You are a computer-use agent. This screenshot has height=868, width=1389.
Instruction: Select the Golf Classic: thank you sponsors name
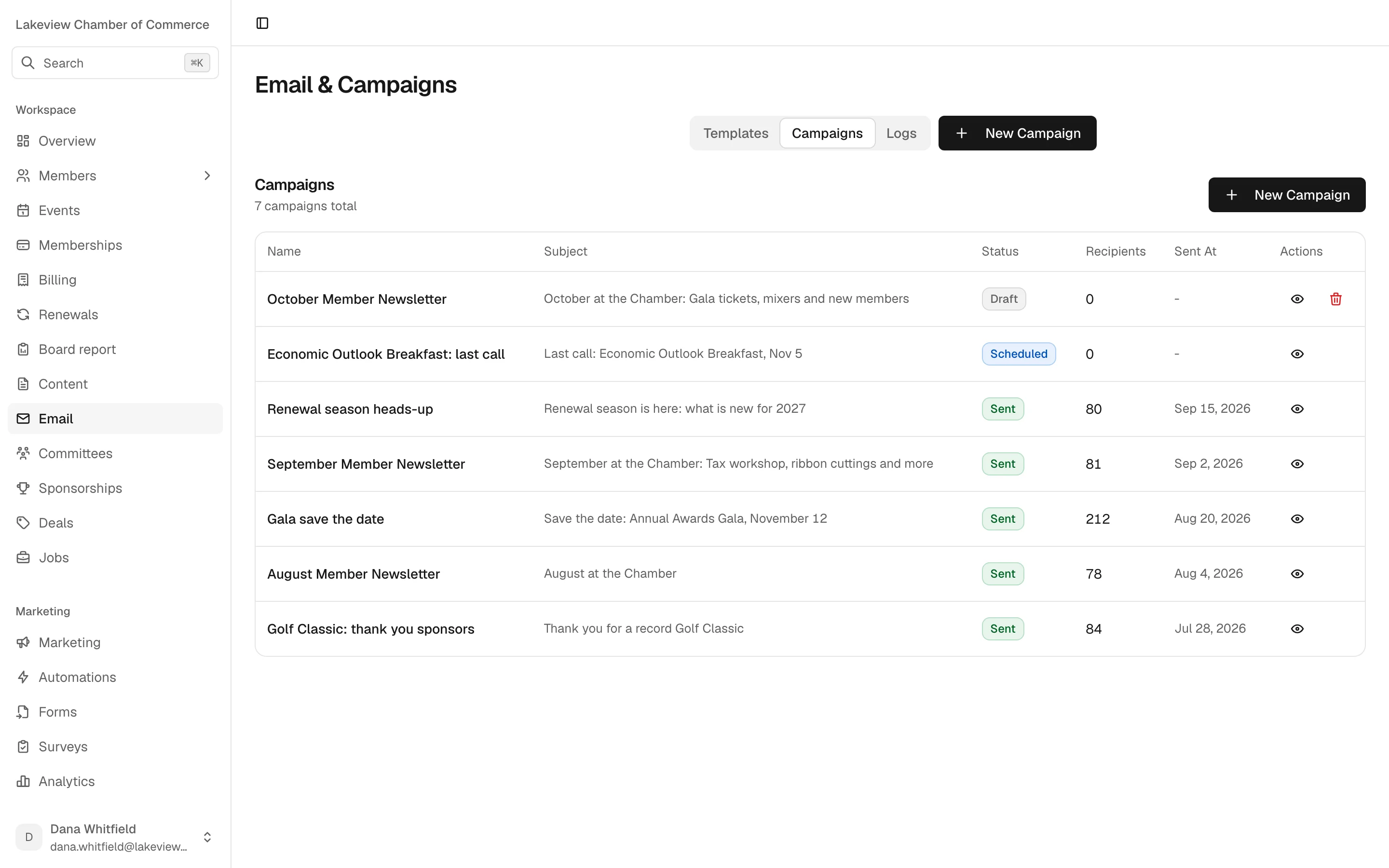tap(371, 629)
